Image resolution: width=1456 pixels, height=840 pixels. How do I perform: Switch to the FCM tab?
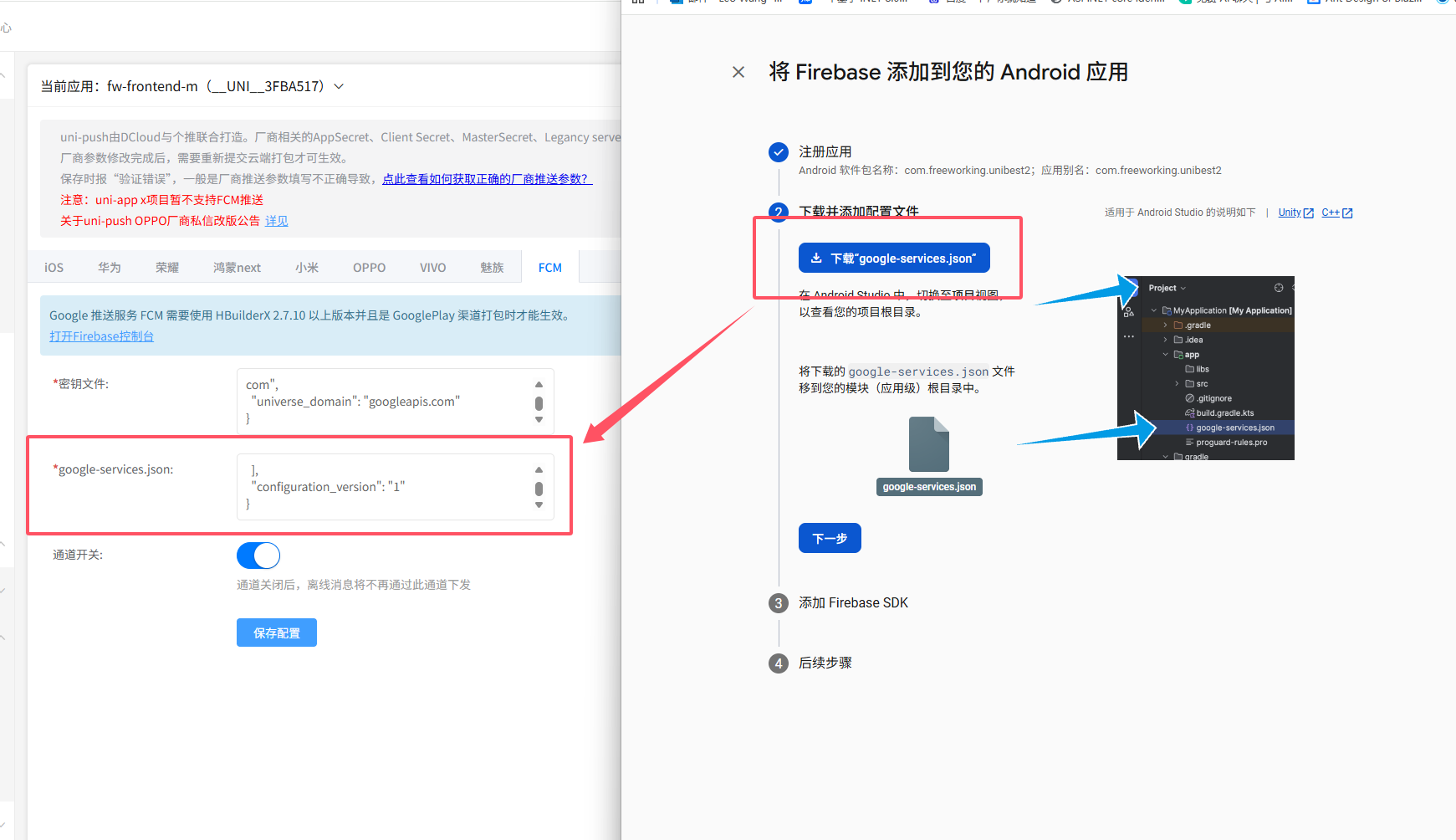pos(549,266)
